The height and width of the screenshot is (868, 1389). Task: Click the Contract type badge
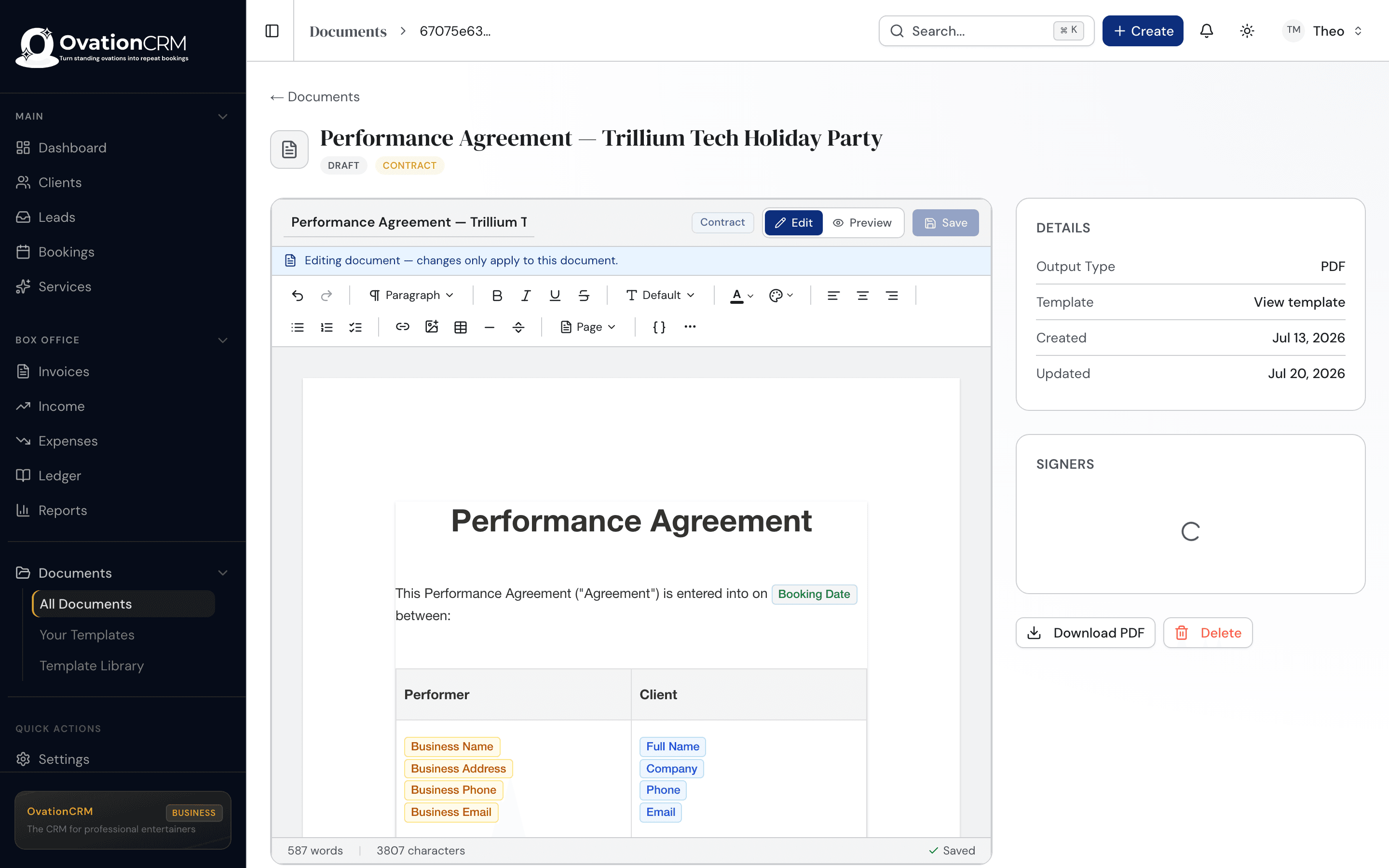pos(722,222)
